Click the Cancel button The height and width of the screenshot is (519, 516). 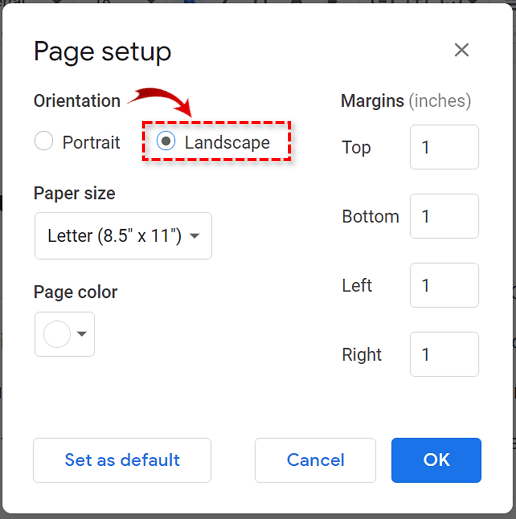coord(315,460)
